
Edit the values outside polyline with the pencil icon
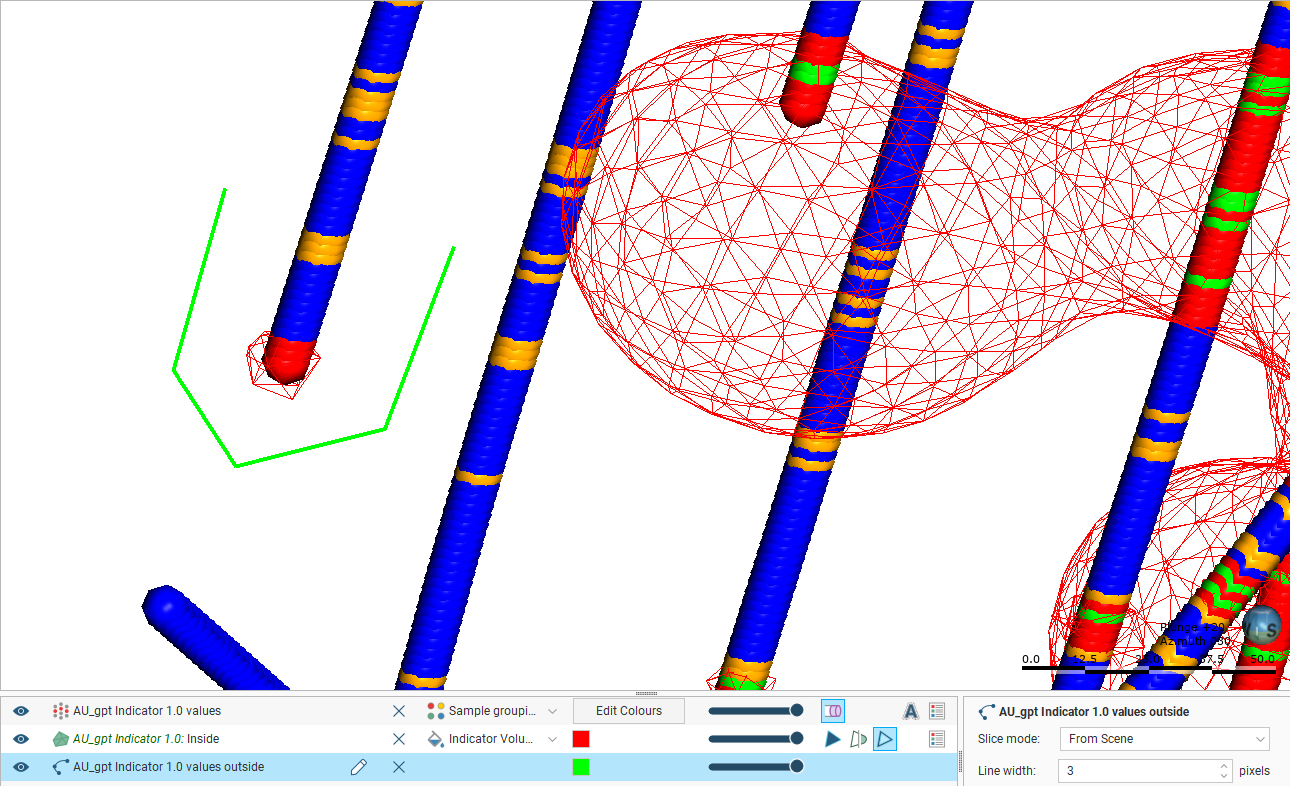[x=358, y=767]
